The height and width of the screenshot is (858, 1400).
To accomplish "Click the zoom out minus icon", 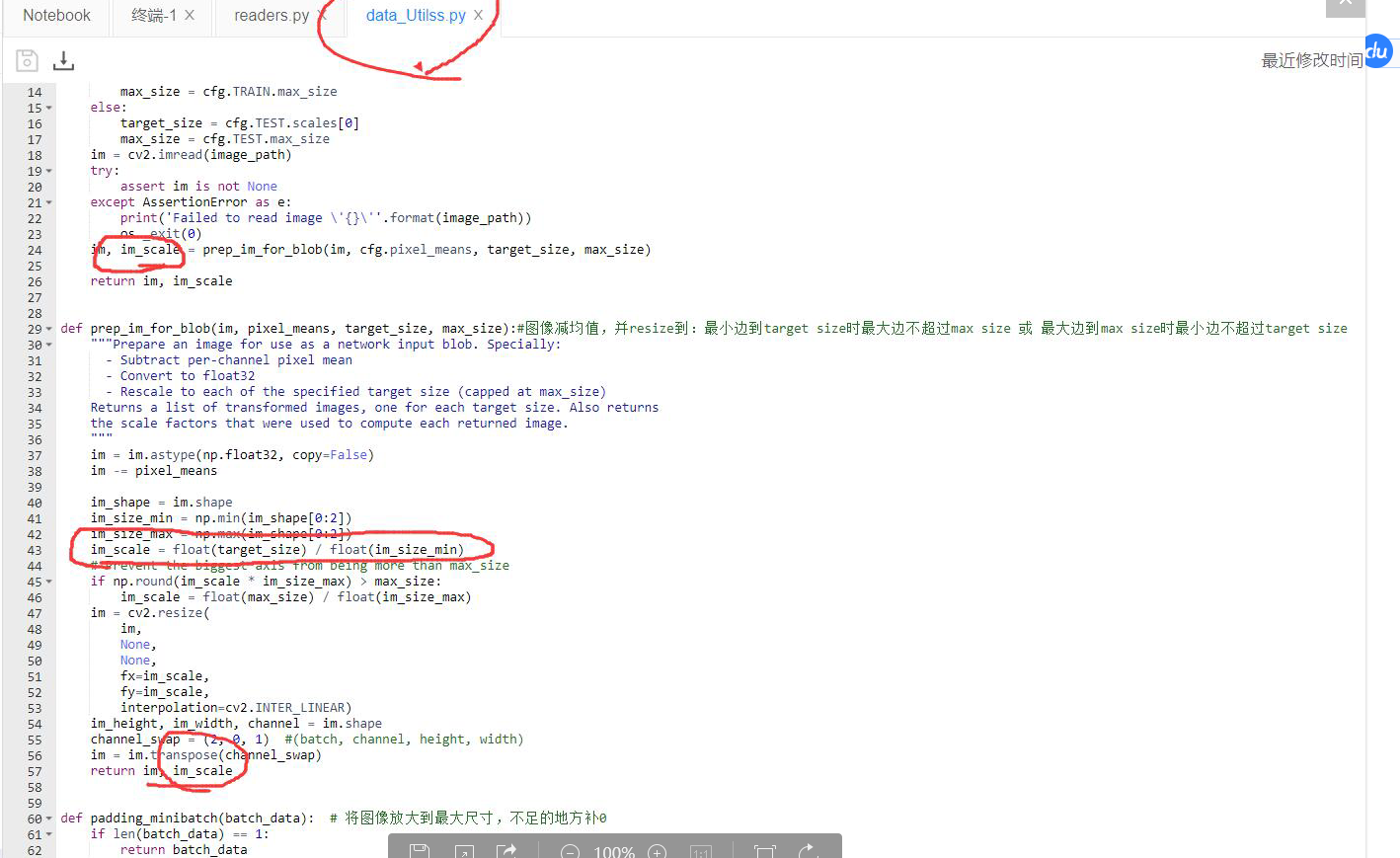I will click(x=570, y=849).
